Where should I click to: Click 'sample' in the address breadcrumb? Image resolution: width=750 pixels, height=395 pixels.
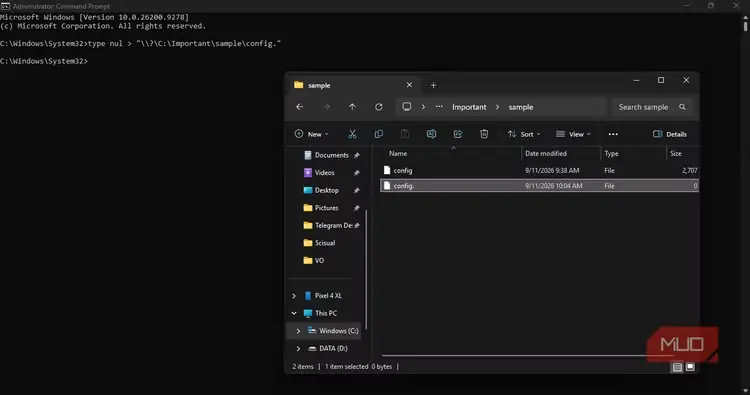click(x=521, y=107)
